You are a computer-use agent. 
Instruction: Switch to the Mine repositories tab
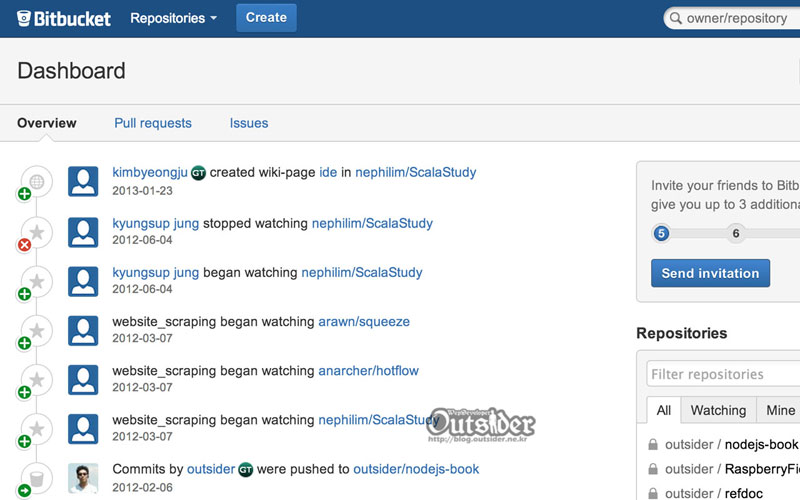tap(779, 410)
